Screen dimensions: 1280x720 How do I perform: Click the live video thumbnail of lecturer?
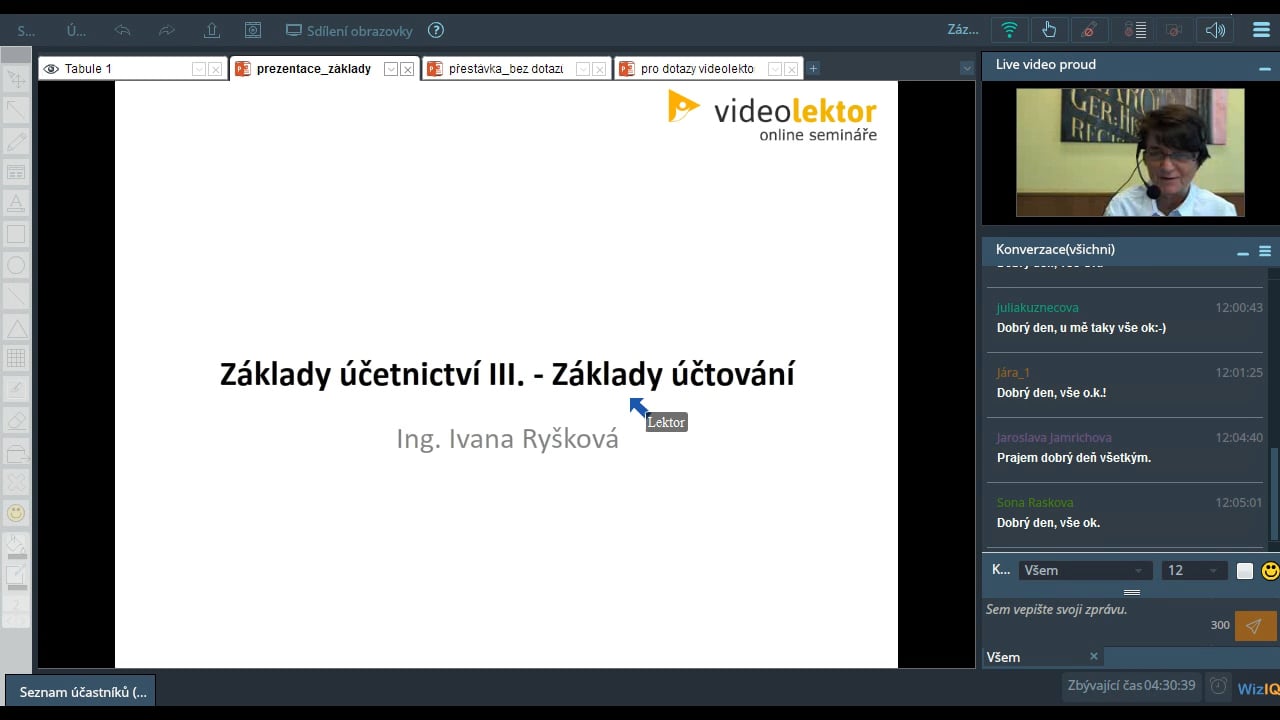pyautogui.click(x=1130, y=152)
